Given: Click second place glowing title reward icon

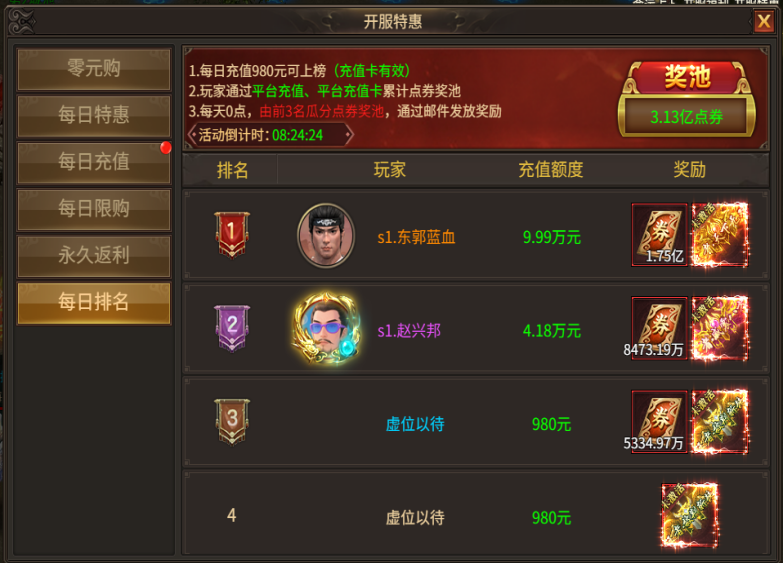Looking at the screenshot, I should (x=720, y=328).
